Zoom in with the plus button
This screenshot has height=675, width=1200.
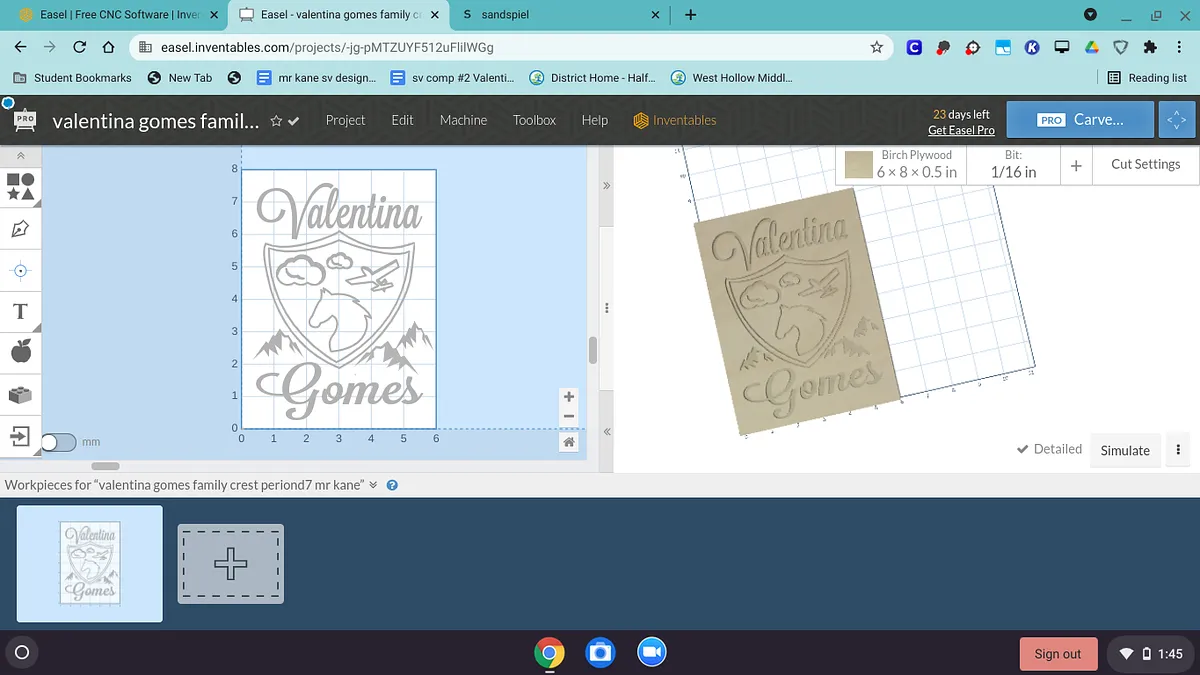point(568,397)
